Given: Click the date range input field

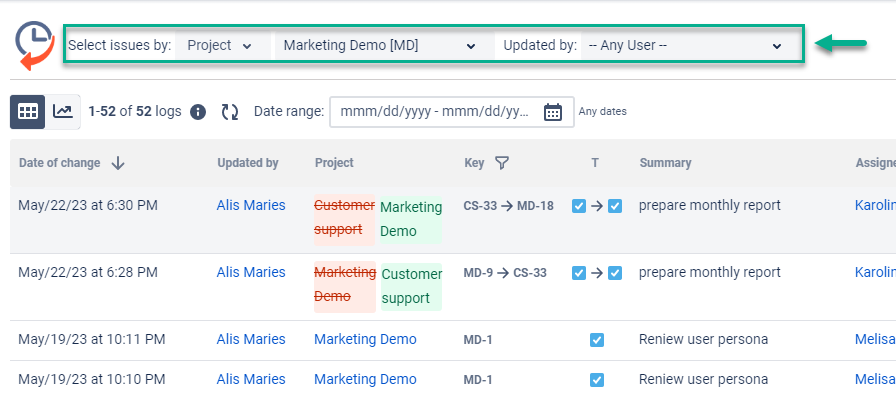Looking at the screenshot, I should 451,111.
